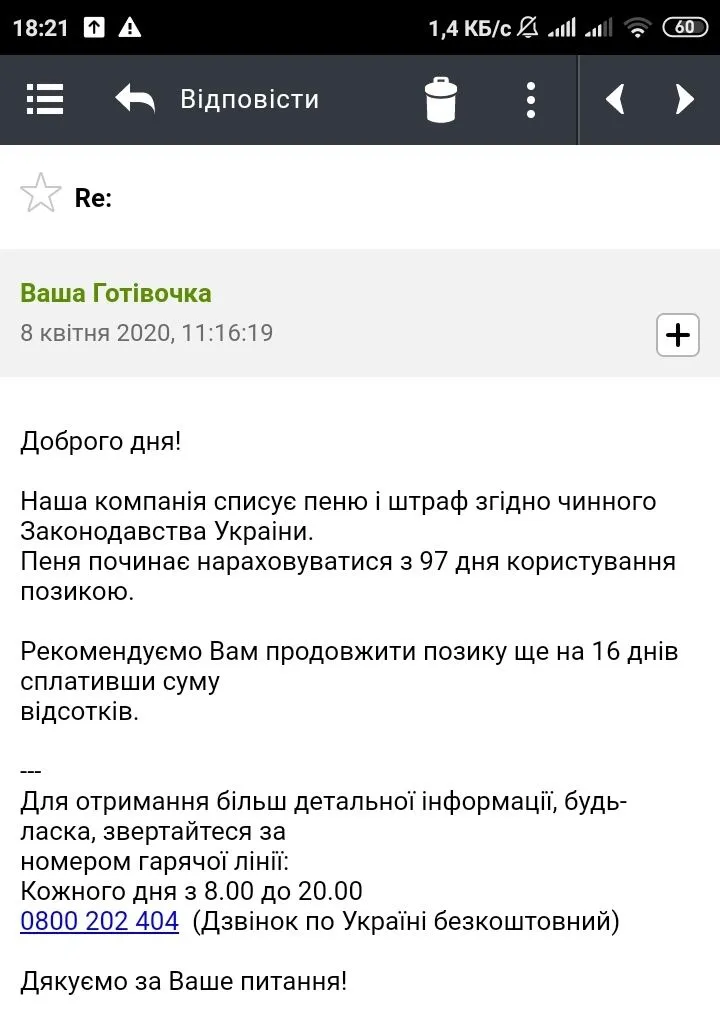
Task: Tap the reply arrow icon
Action: 135,99
